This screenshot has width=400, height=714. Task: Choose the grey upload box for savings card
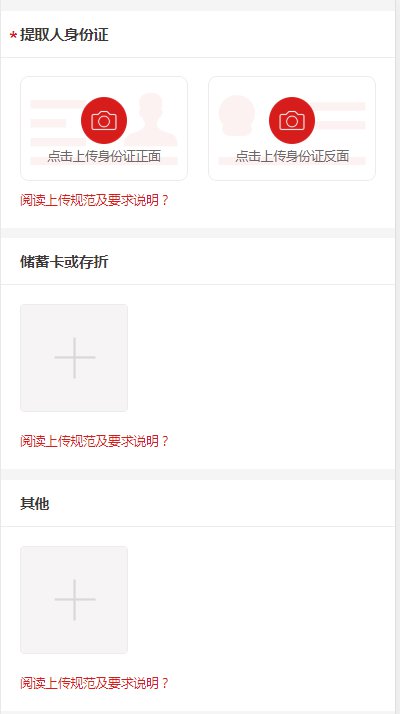coord(74,358)
